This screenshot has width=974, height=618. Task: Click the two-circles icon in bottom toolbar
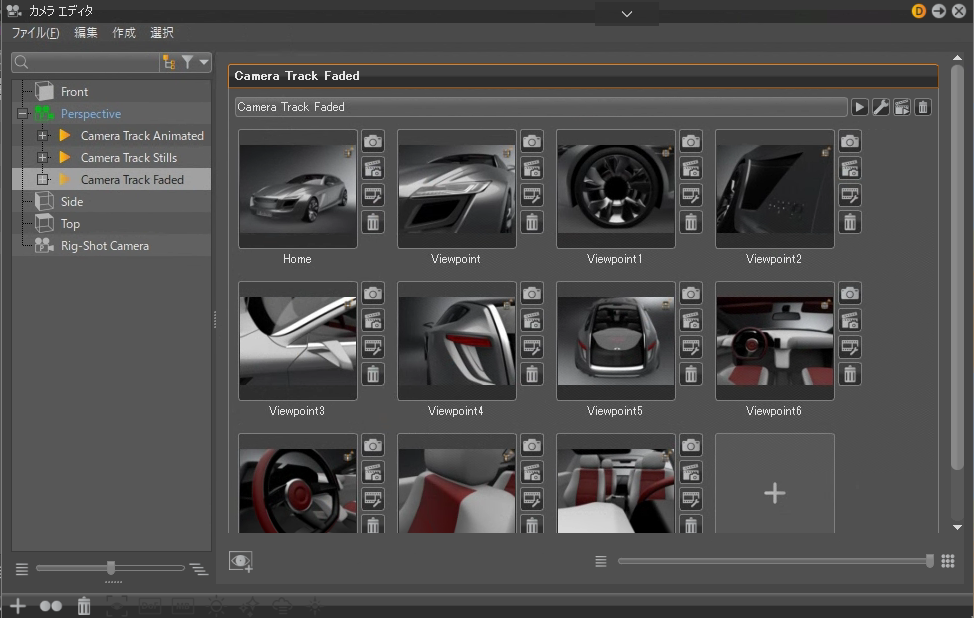tap(50, 605)
